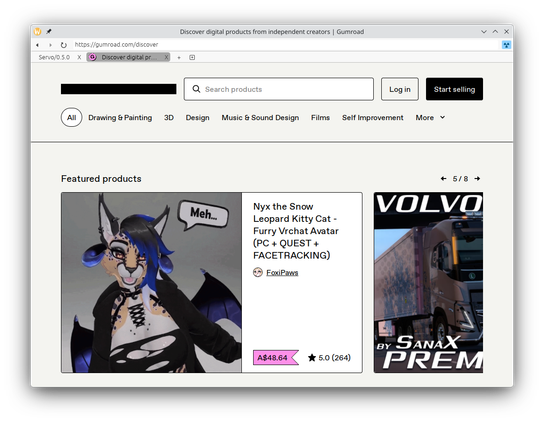The height and width of the screenshot is (423, 544).
Task: Open Nyx the Snow Leopard product title
Action: [296, 231]
